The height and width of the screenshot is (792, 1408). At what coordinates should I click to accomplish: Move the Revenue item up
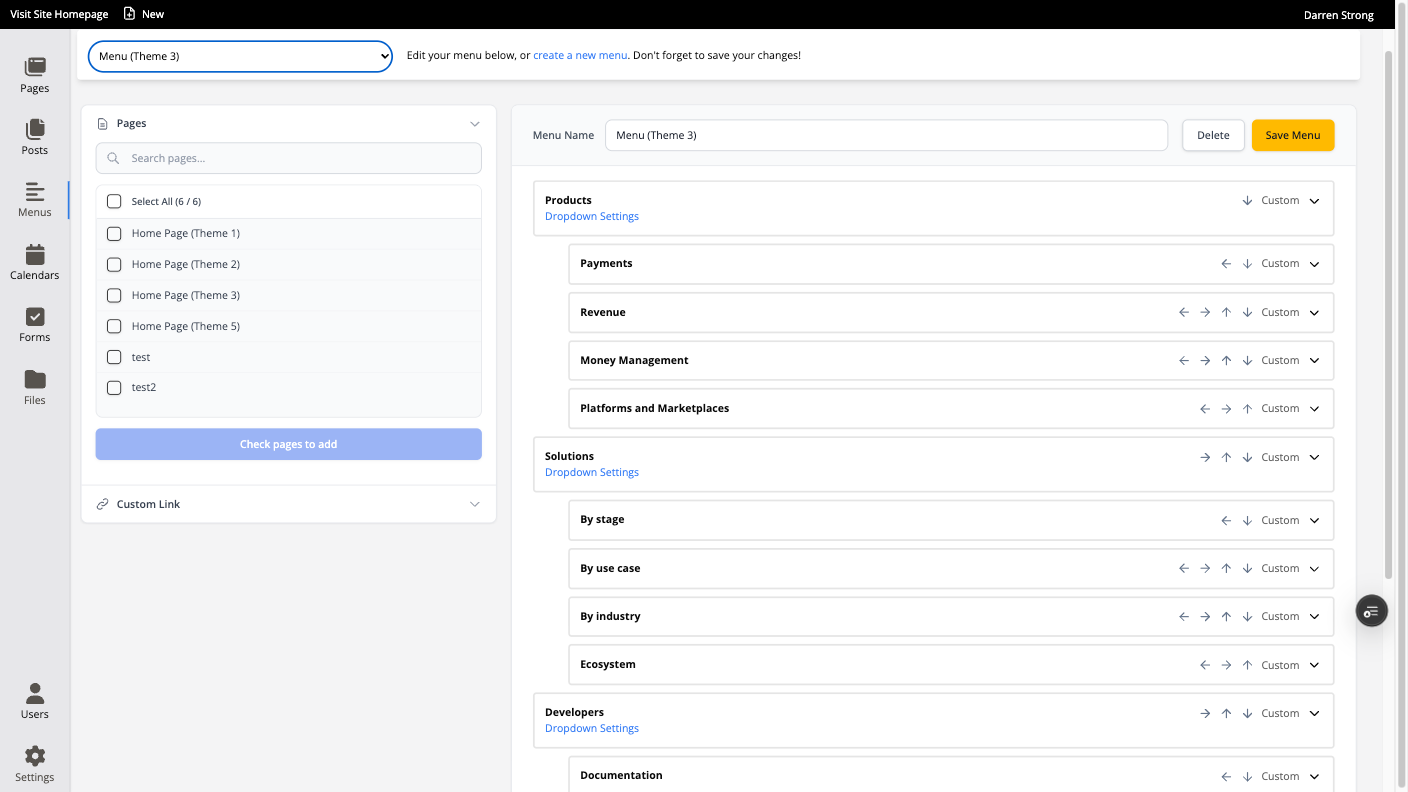1226,312
